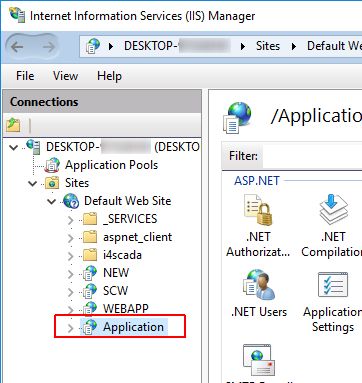This screenshot has width=362, height=383.
Task: Expand the i4scada folder node
Action: 70,256
